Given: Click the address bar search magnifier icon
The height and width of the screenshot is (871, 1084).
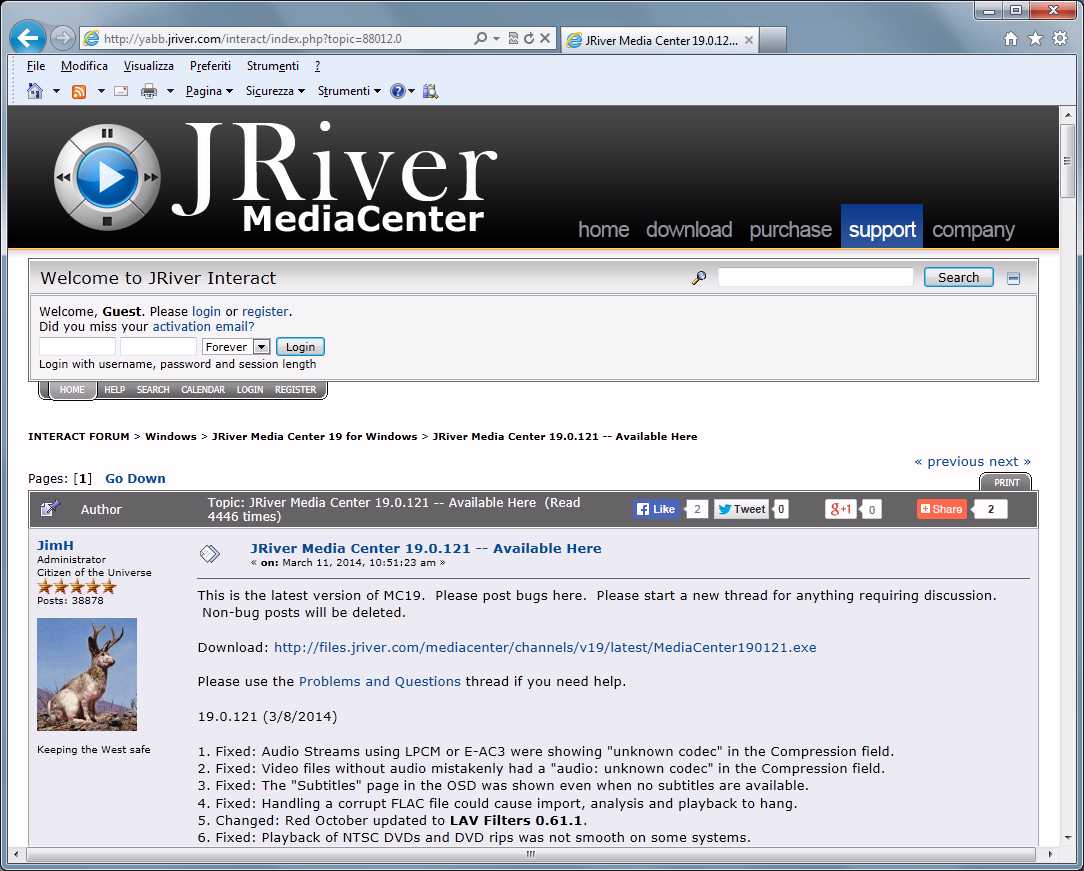Looking at the screenshot, I should click(480, 39).
